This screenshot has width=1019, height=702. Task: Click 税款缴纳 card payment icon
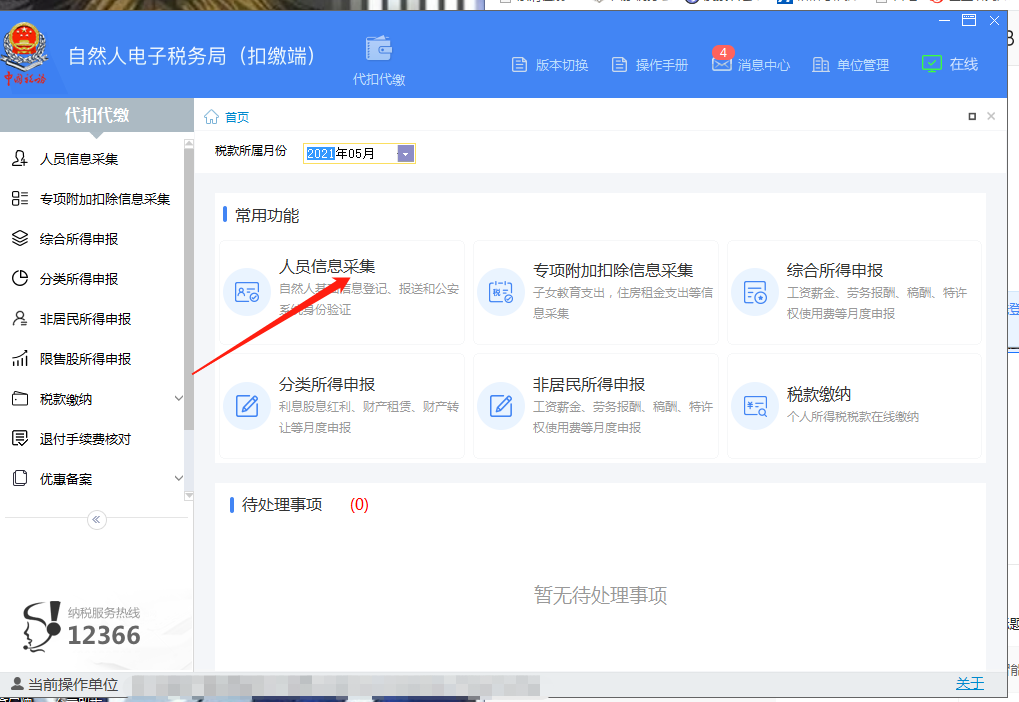[x=755, y=406]
